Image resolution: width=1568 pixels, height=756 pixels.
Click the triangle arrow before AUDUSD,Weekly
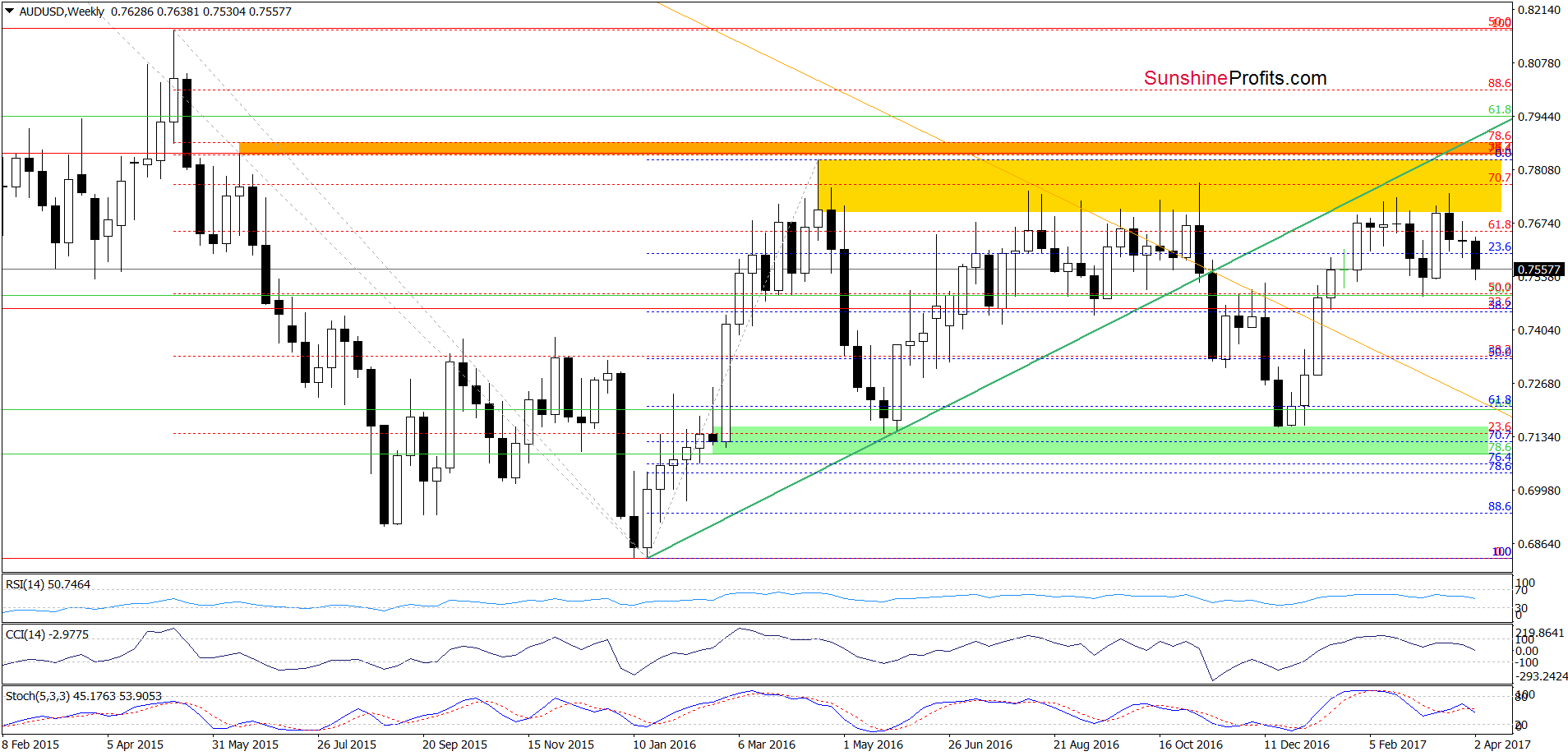tap(10, 12)
